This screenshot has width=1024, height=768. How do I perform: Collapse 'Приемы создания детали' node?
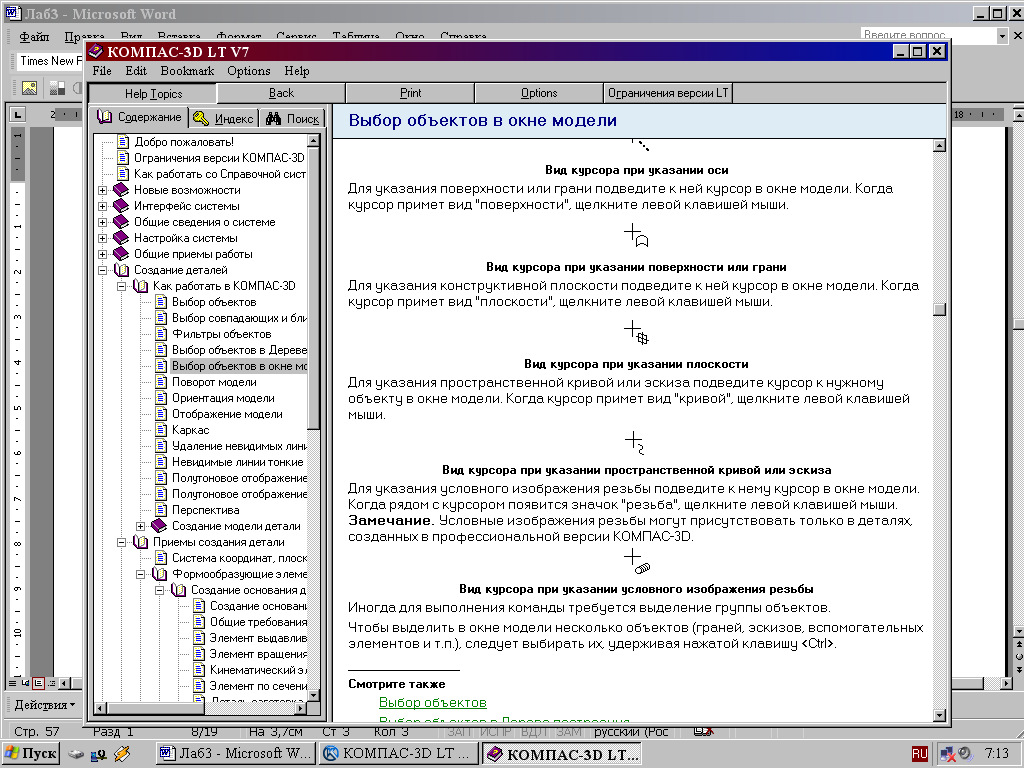tap(121, 542)
